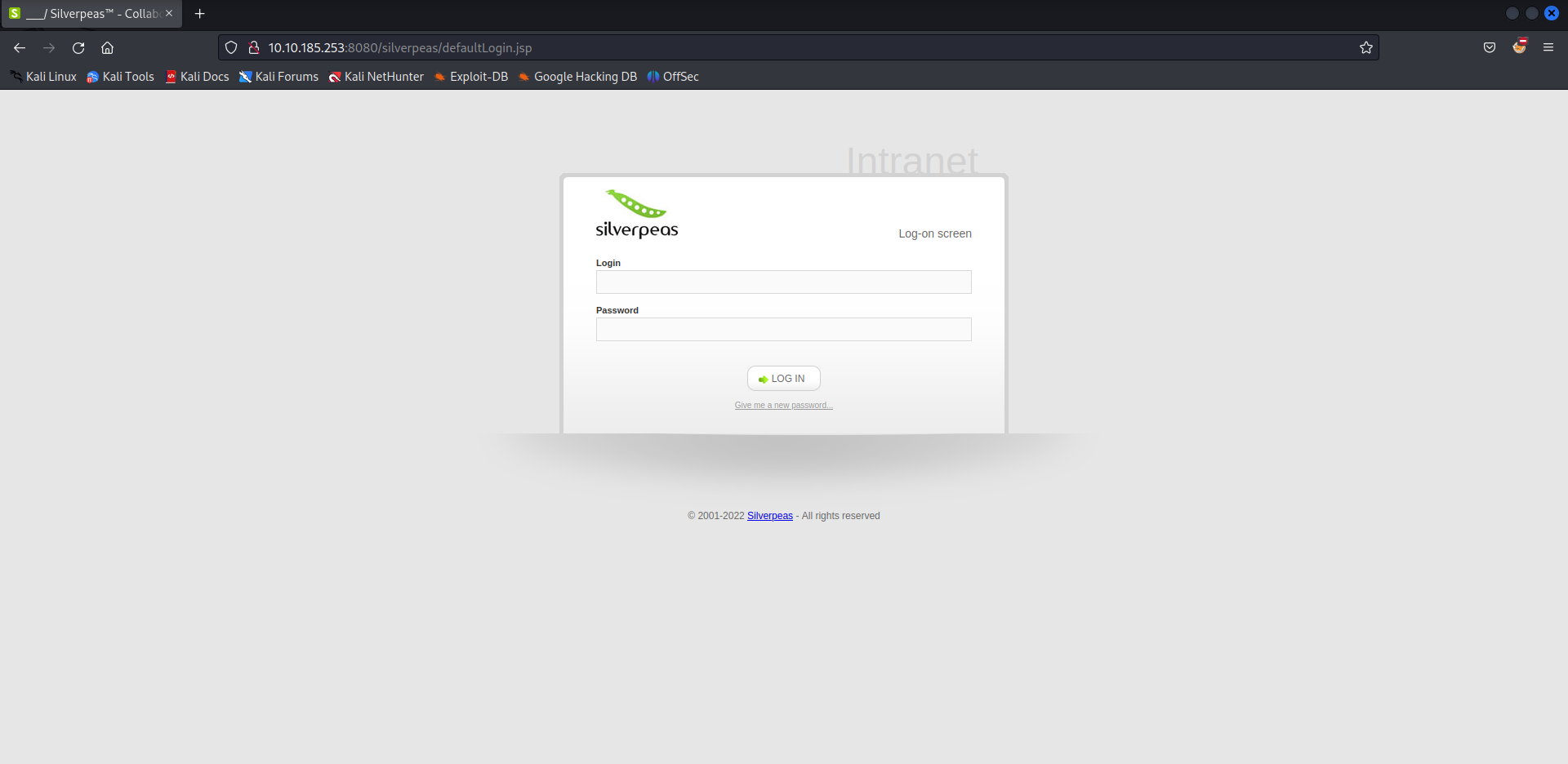This screenshot has height=764, width=1568.
Task: Click the extension icon beside Pocket
Action: pyautogui.click(x=1519, y=47)
